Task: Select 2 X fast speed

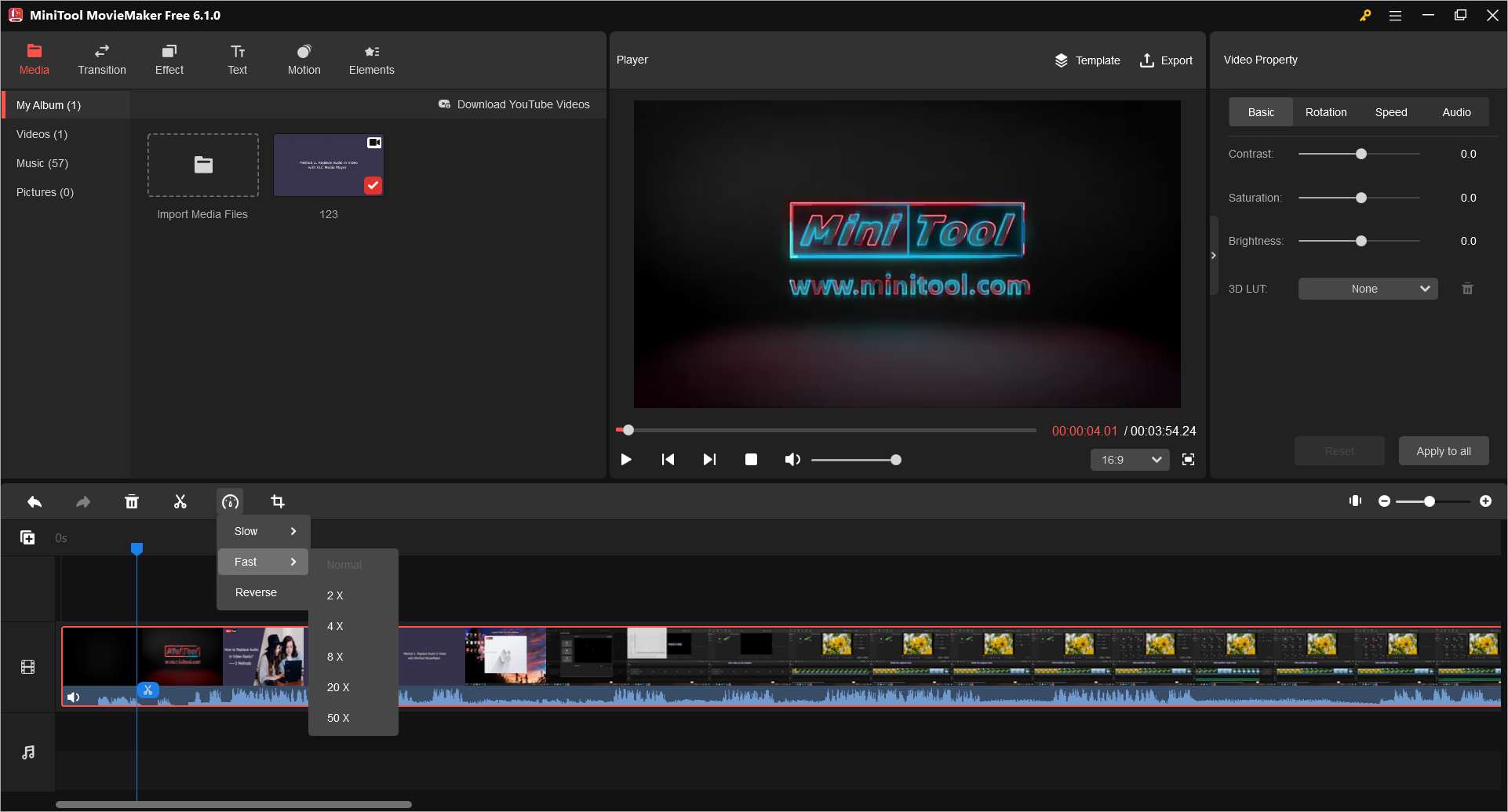Action: coord(353,595)
